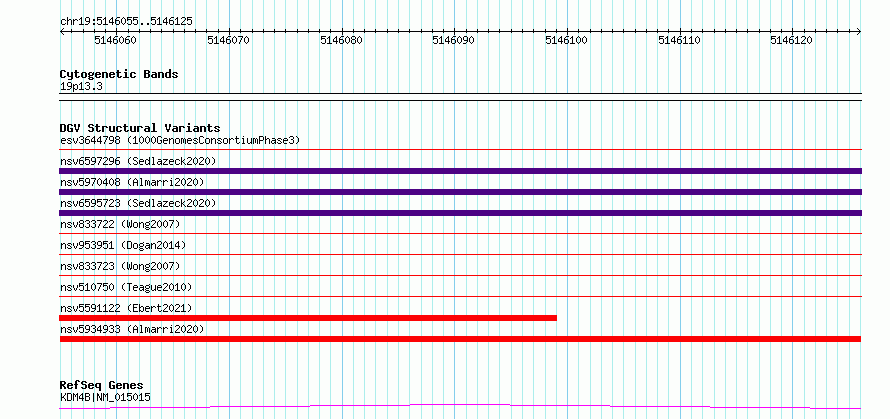Open variant esv3644798 (1000GenomesConsortiumPhase3)

coord(180,140)
